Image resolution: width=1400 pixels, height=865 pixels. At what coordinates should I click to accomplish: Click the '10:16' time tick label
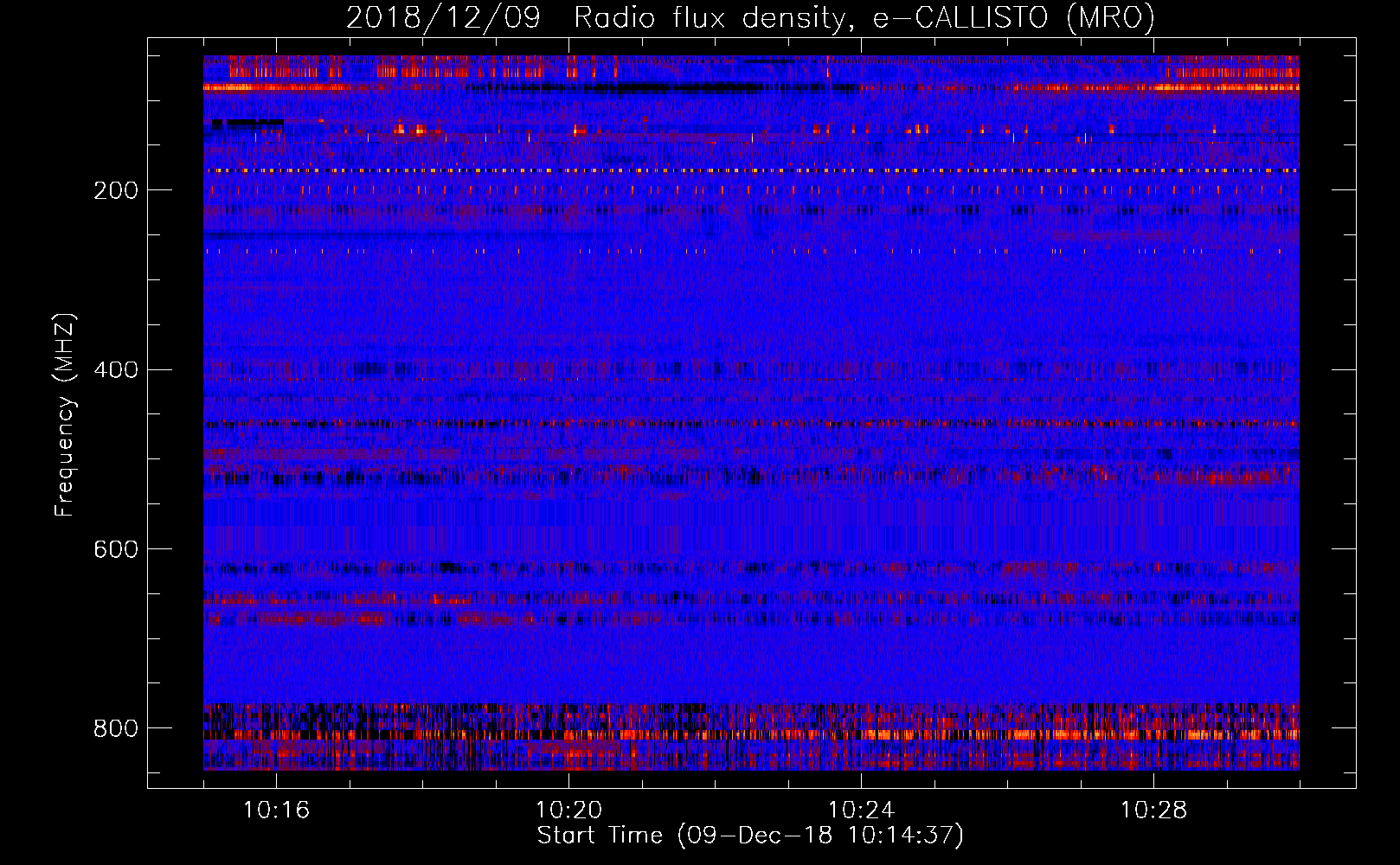pyautogui.click(x=277, y=811)
